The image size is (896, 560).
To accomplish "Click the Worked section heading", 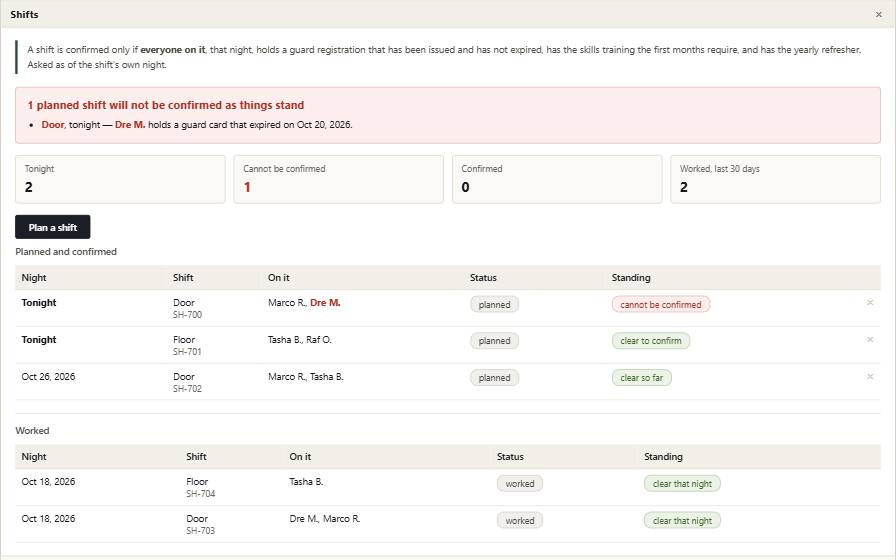I will tap(32, 431).
